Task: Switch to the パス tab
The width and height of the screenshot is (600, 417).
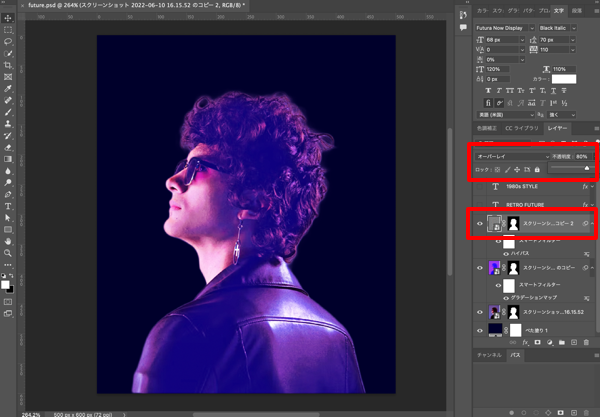Action: click(x=515, y=355)
